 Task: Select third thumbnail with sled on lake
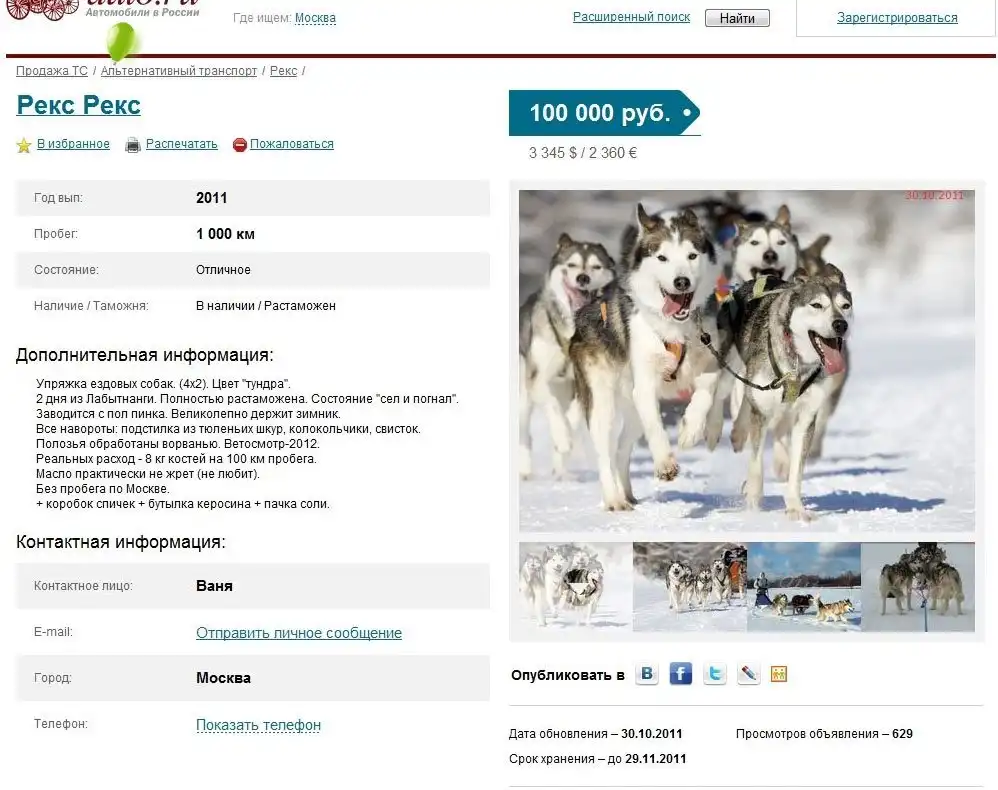click(804, 587)
